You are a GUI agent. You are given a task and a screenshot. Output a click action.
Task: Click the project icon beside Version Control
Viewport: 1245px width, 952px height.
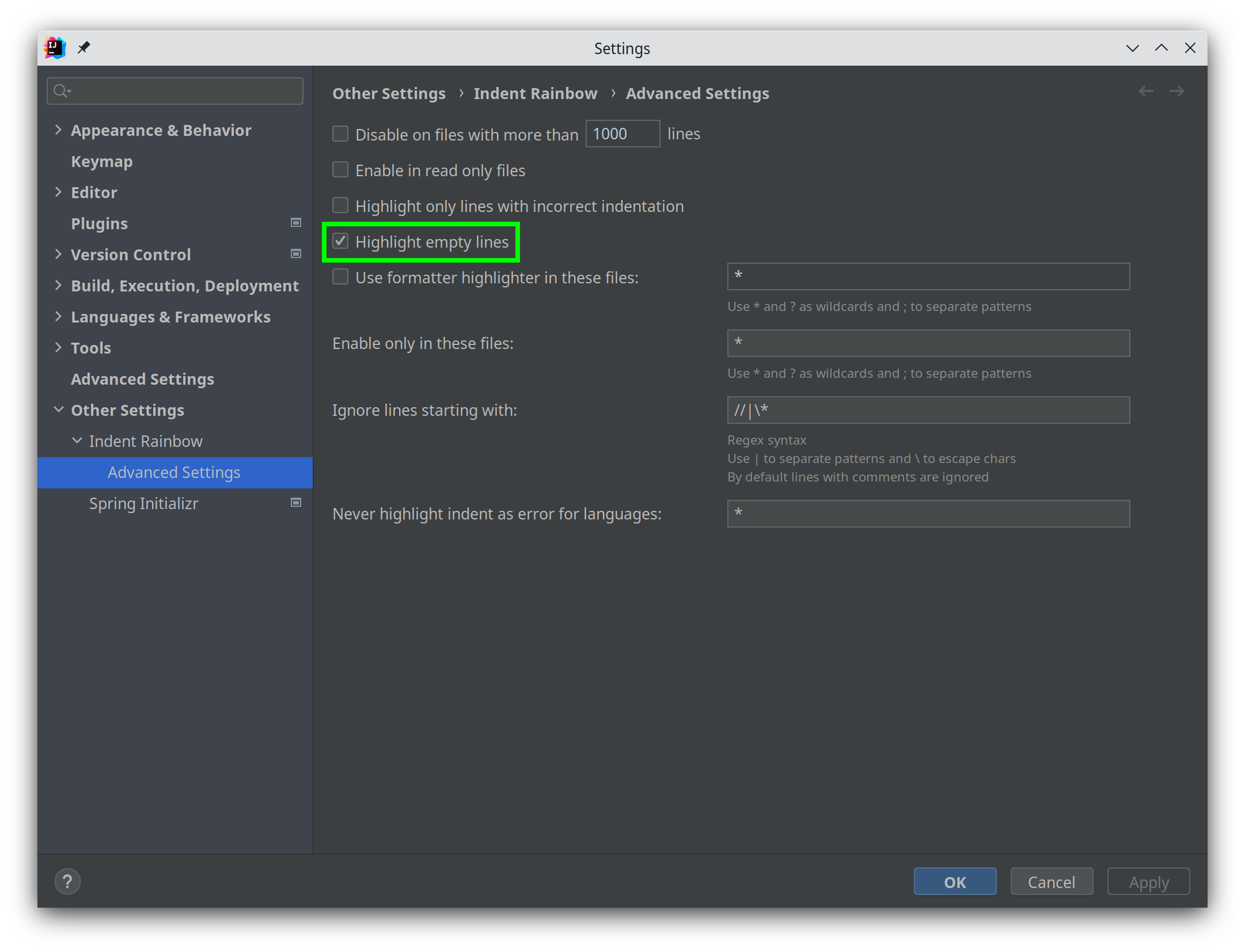[x=296, y=254]
